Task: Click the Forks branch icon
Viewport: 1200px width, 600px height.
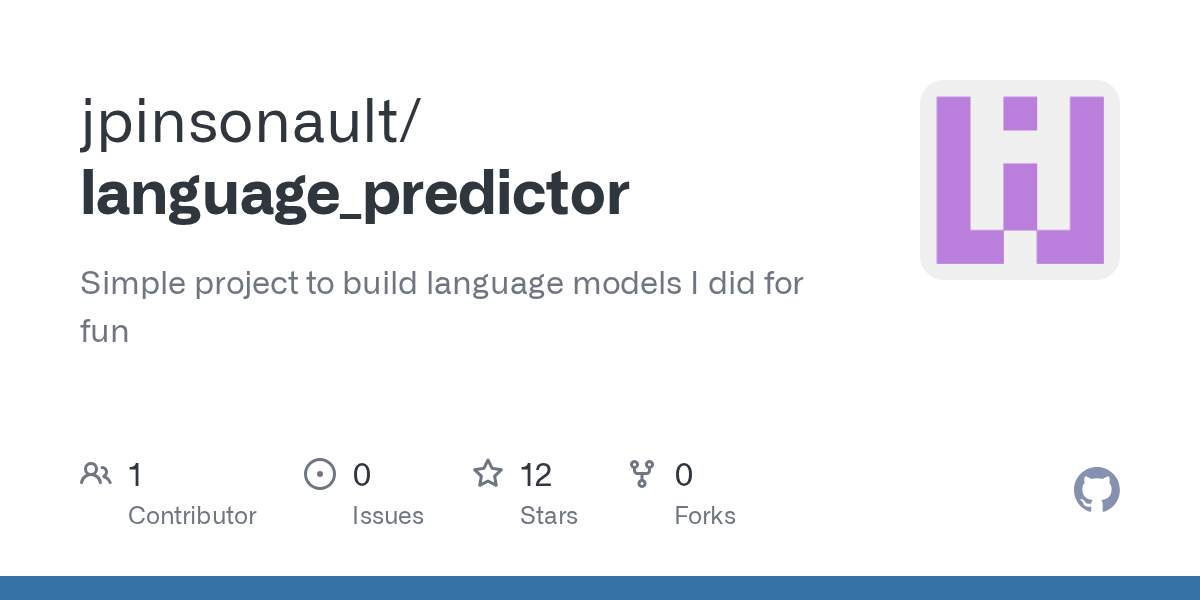Action: (x=642, y=474)
